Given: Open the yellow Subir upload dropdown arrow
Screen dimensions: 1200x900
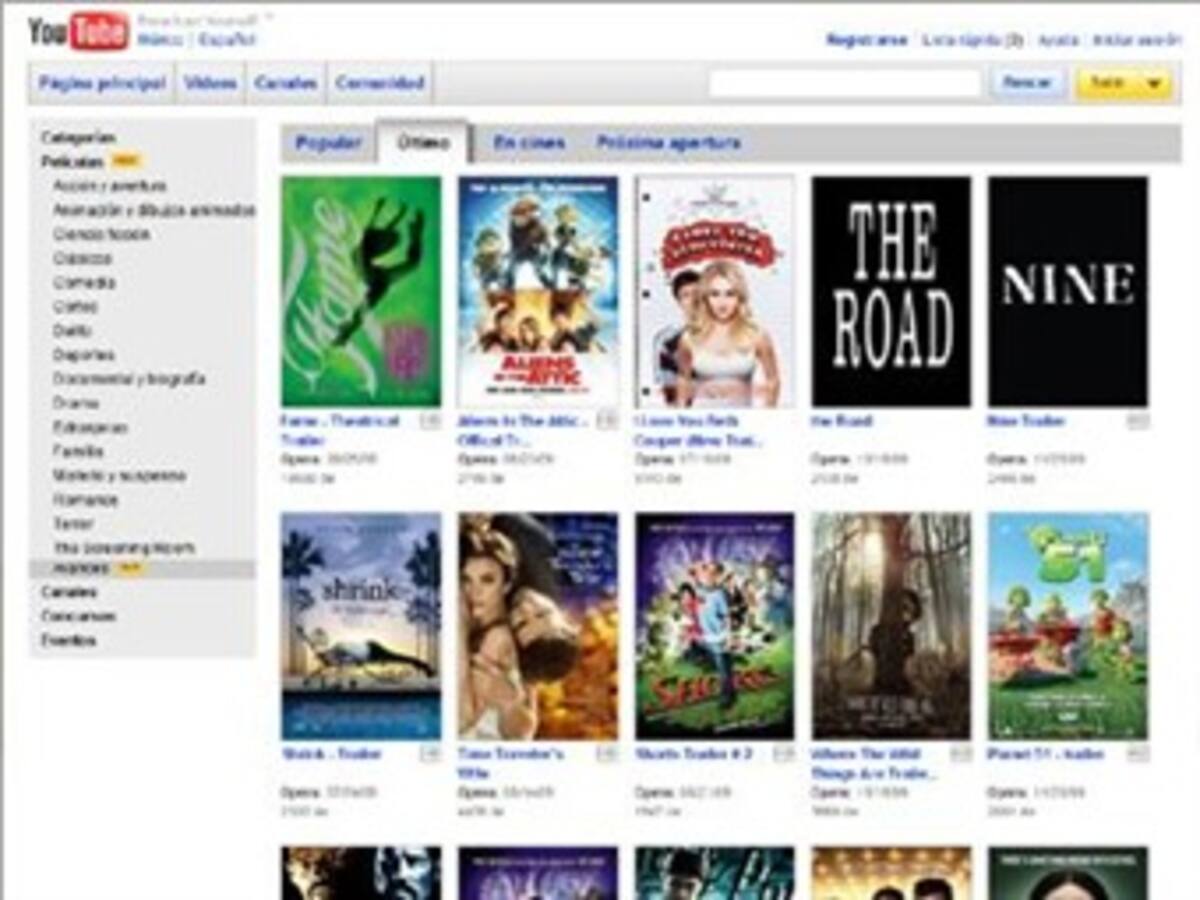Looking at the screenshot, I should pos(1155,84).
